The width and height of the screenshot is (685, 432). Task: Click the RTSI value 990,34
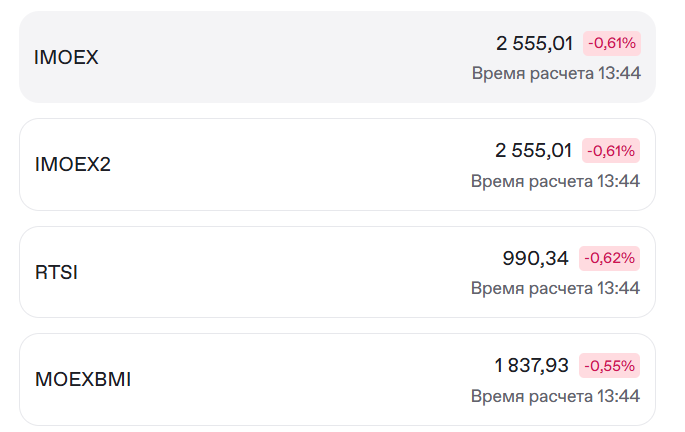point(535,259)
